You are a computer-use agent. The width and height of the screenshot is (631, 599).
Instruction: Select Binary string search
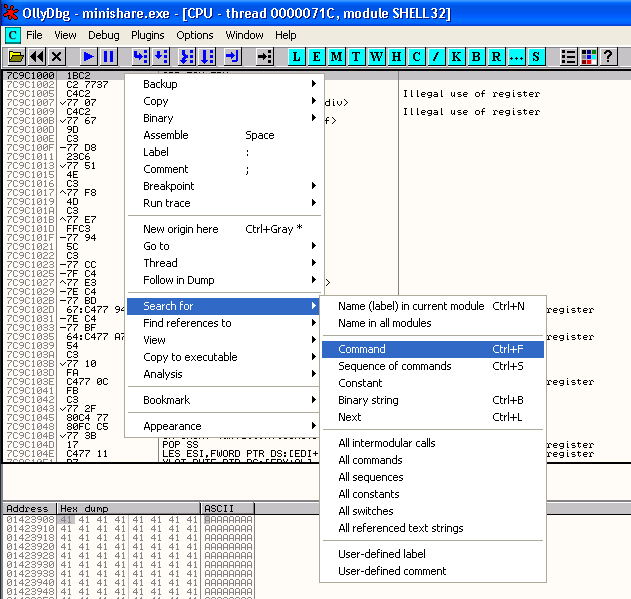click(x=433, y=400)
